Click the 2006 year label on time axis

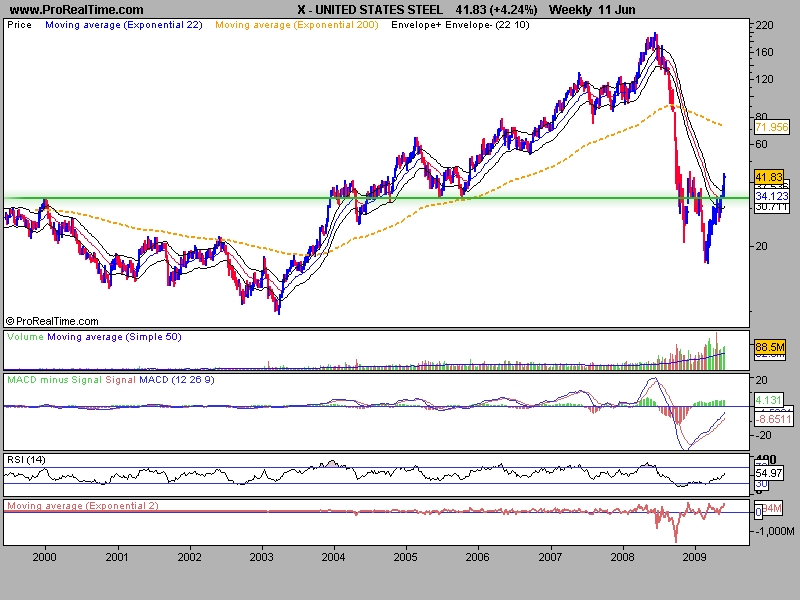point(478,557)
